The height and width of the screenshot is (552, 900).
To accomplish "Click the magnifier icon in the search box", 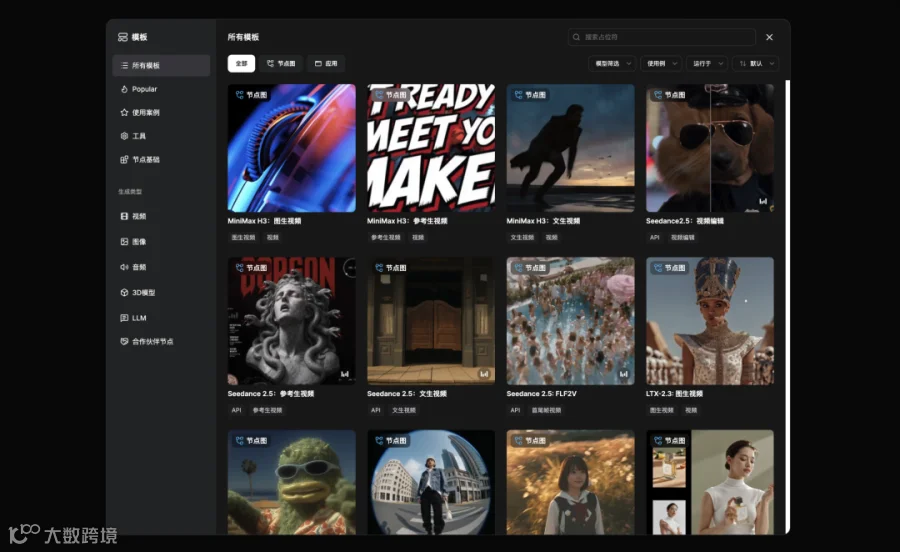I will point(576,37).
